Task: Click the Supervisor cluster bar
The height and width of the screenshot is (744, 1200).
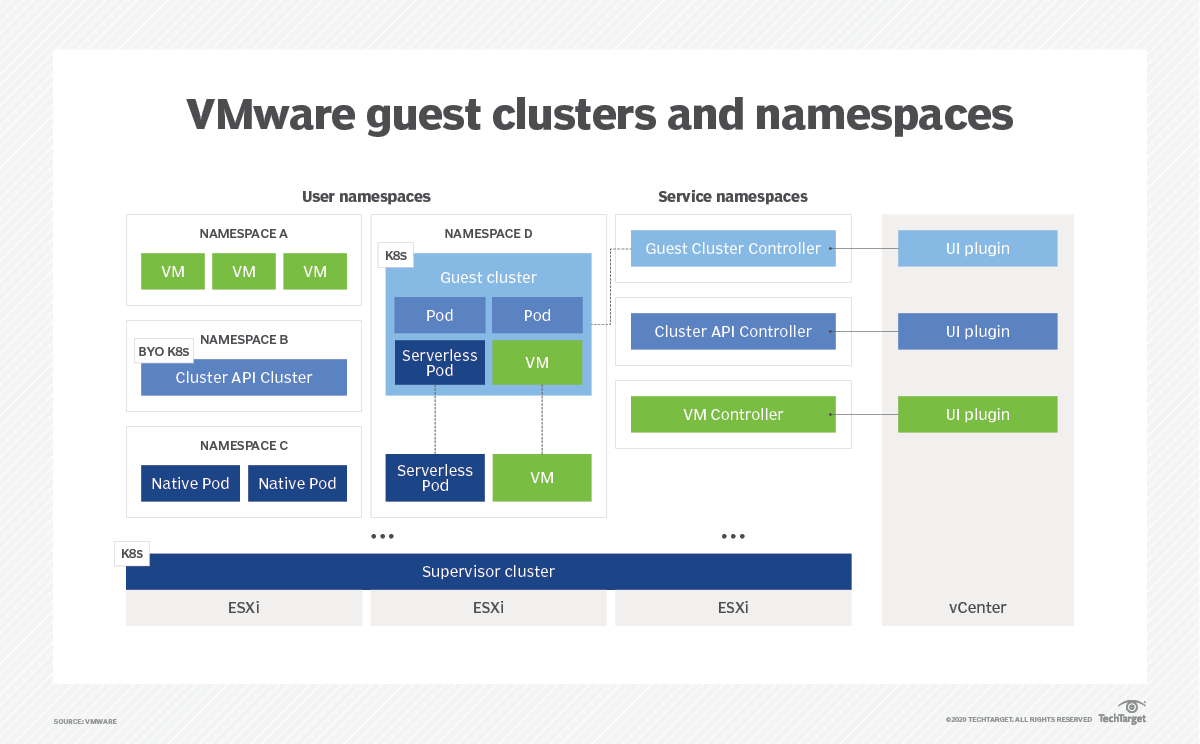Action: 488,571
